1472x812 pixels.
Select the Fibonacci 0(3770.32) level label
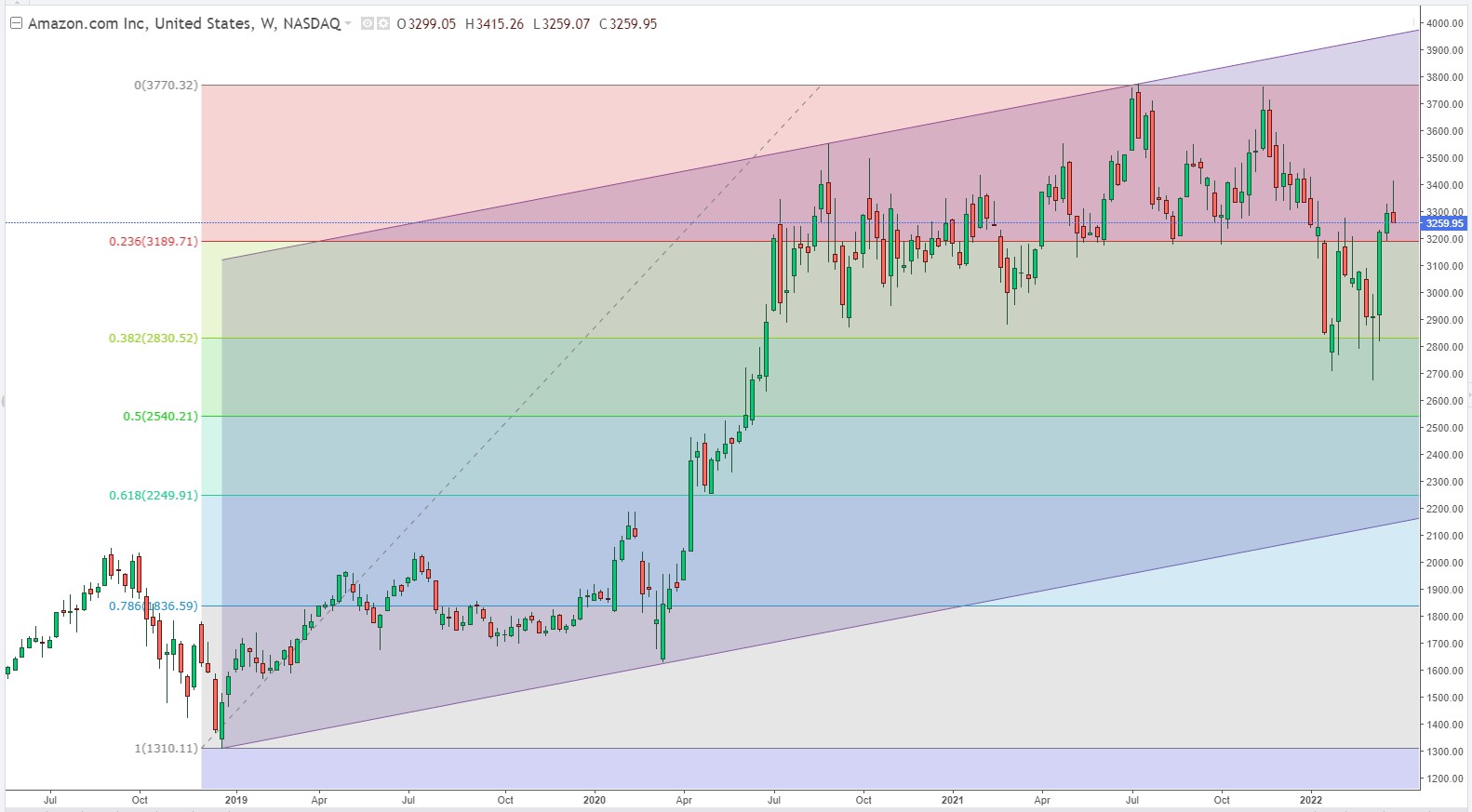pyautogui.click(x=166, y=85)
